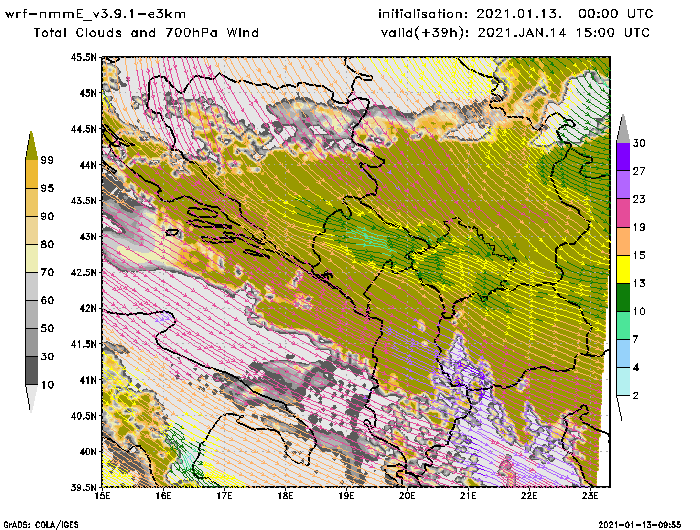Click the medium gray 30-50 cloud swatch
700x530 pixels.
pyautogui.click(x=31, y=342)
